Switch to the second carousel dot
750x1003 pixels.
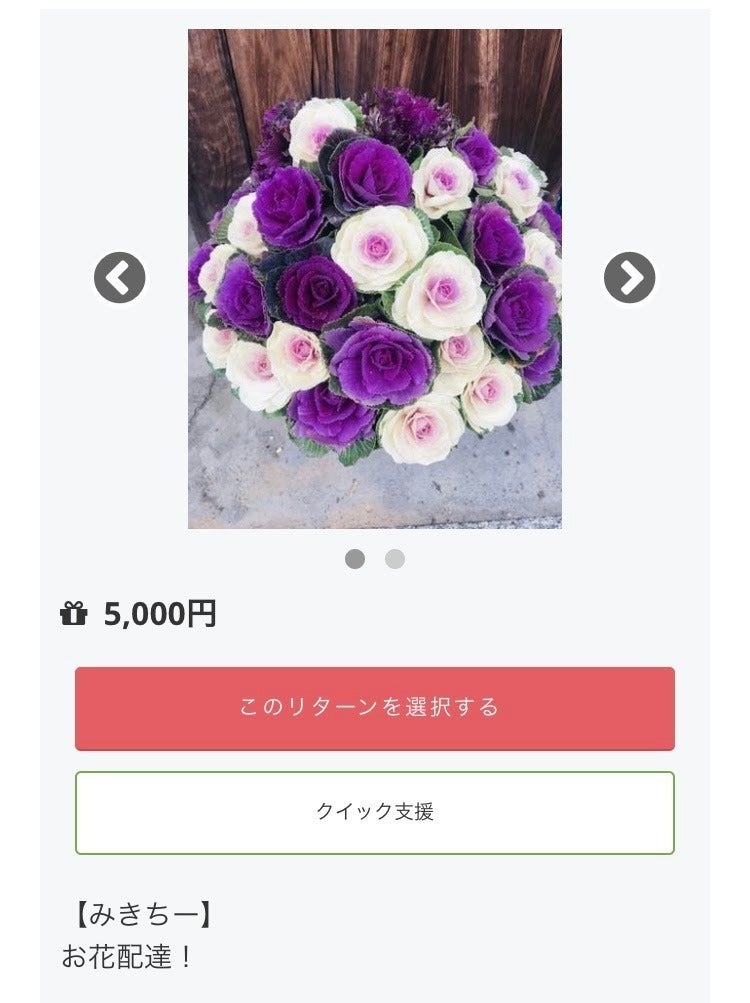click(395, 559)
